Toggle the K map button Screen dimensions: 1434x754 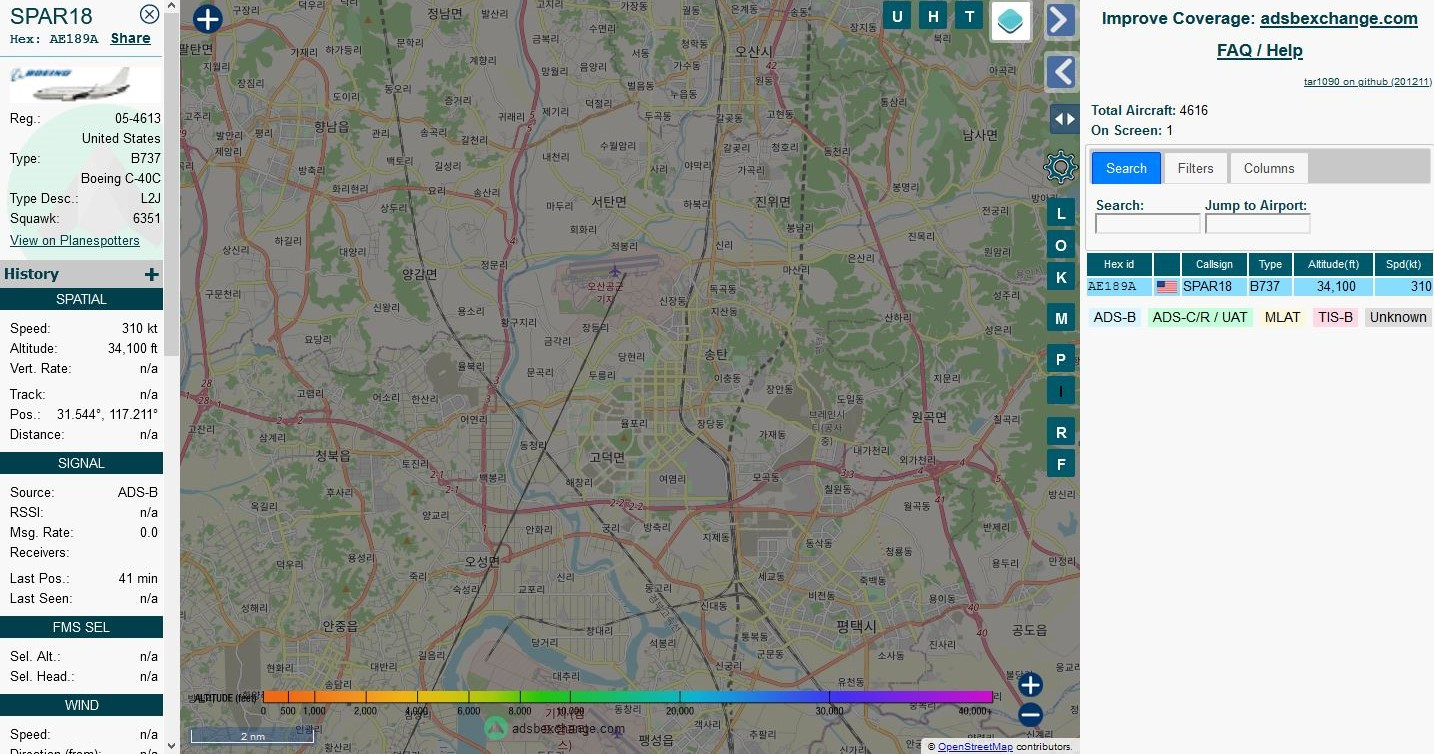tap(1061, 278)
